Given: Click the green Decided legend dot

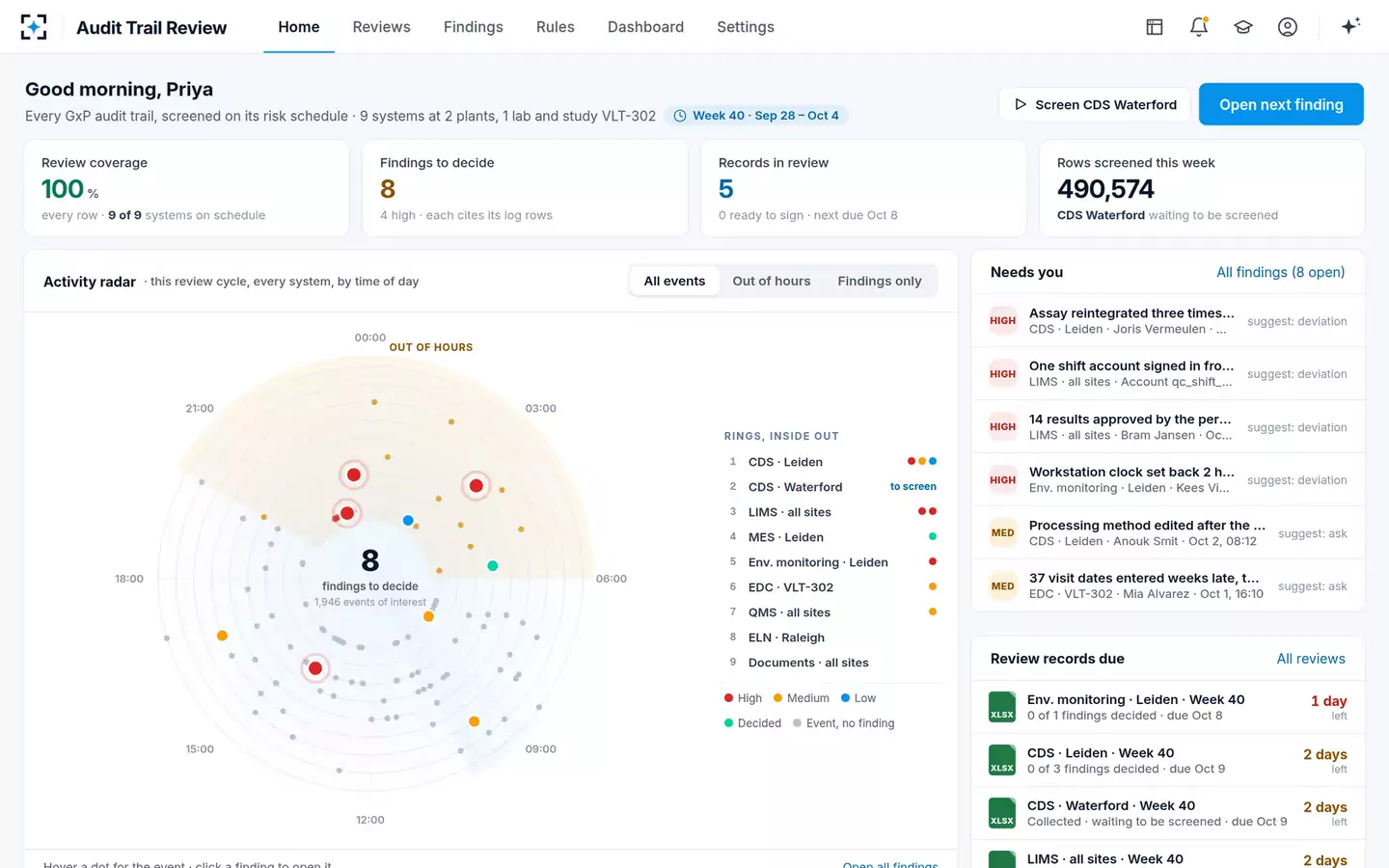Looking at the screenshot, I should point(729,723).
